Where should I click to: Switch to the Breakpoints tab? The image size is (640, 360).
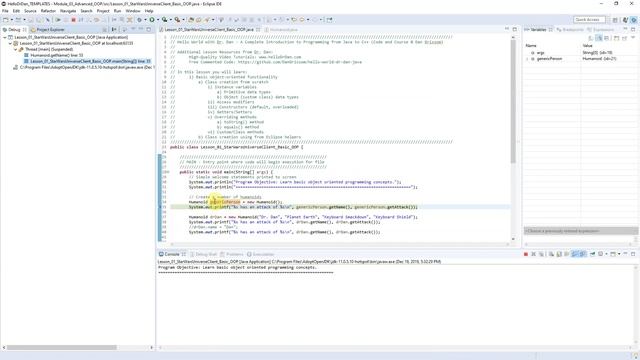570,29
